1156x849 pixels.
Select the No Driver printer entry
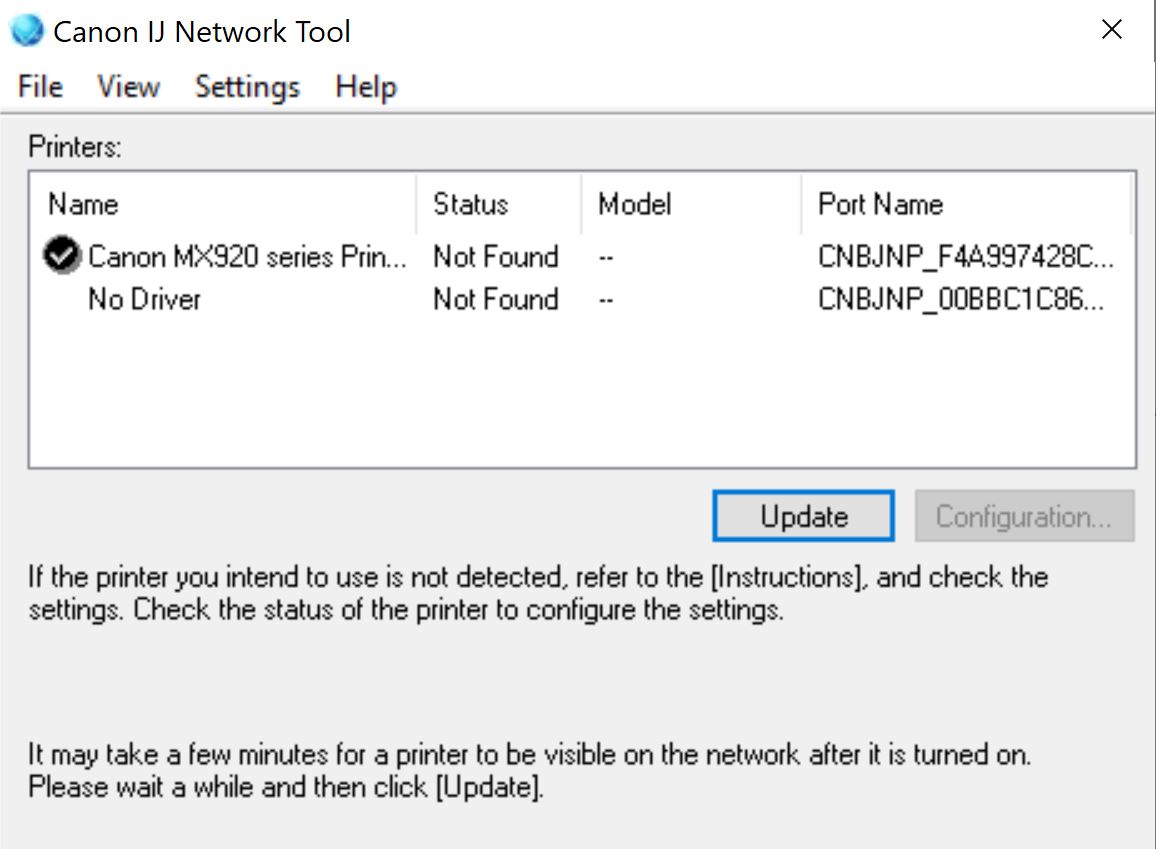pyautogui.click(x=144, y=299)
